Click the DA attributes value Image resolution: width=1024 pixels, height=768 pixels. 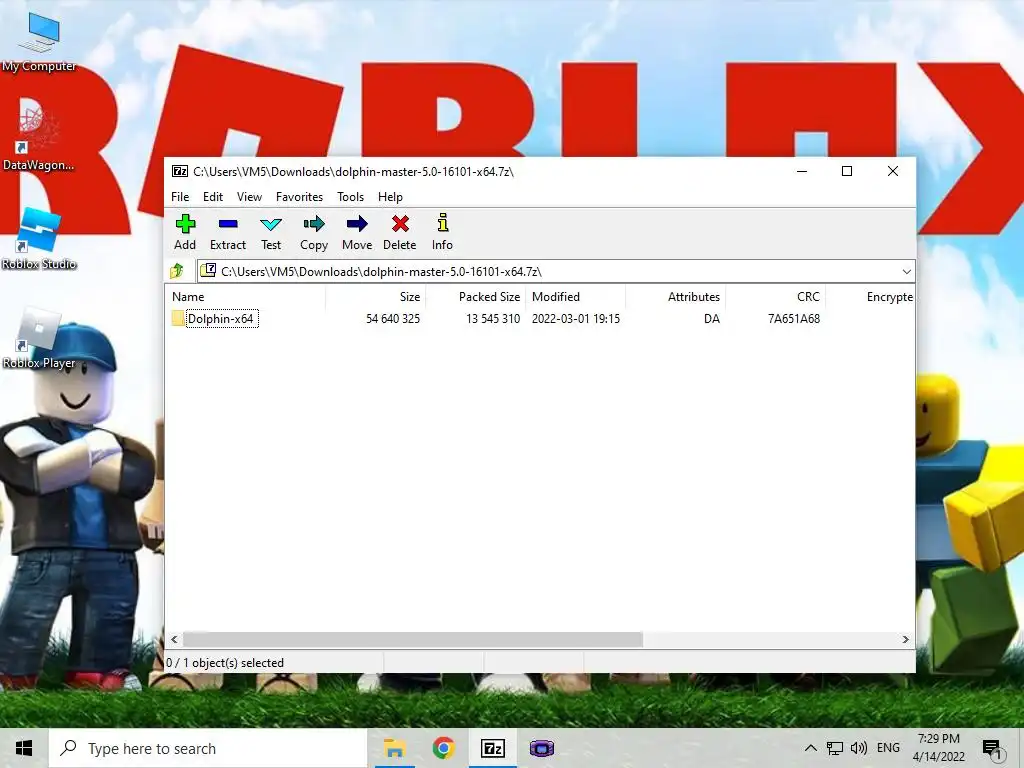(x=712, y=319)
